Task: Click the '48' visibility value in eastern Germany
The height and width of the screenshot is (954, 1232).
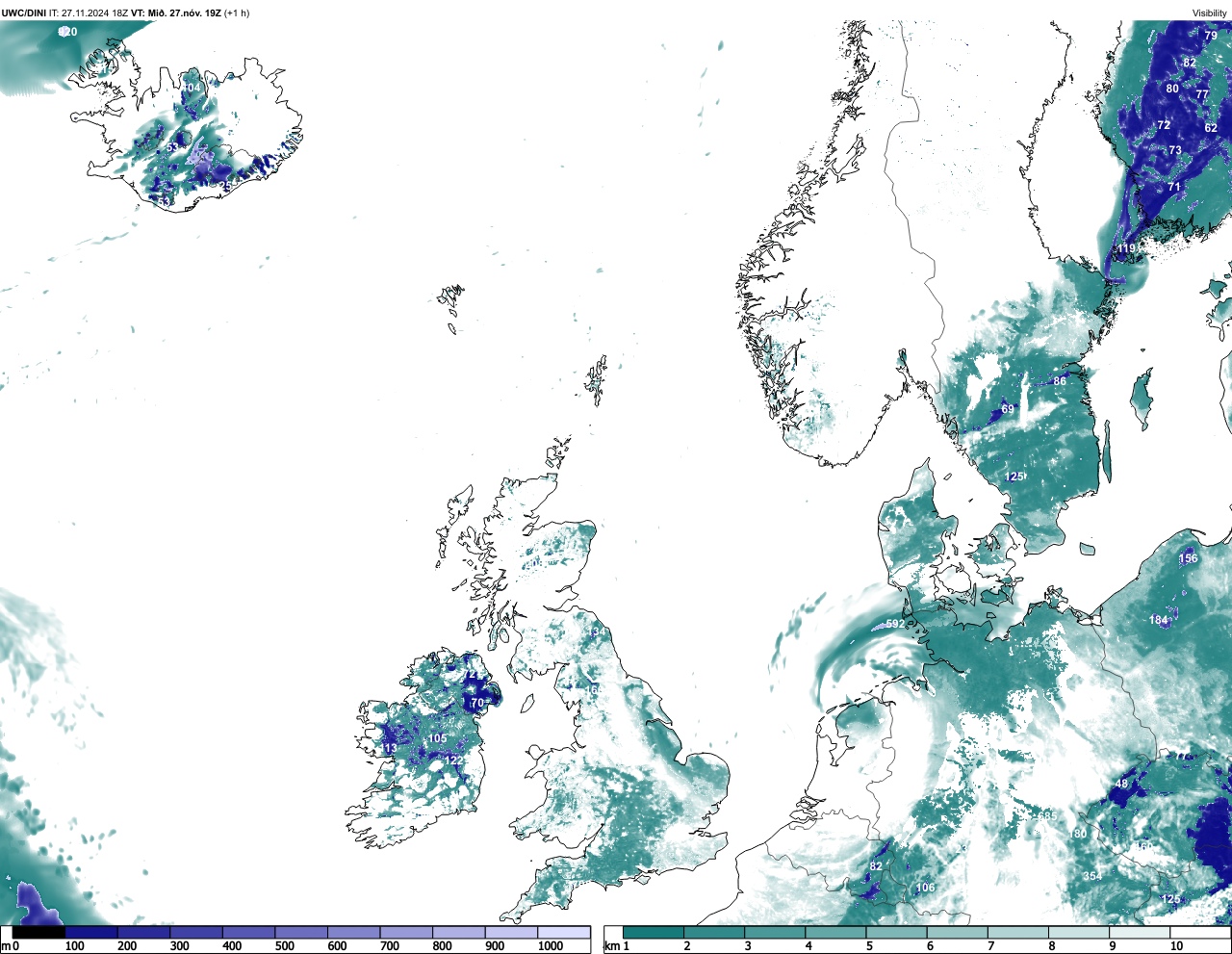Action: pyautogui.click(x=1121, y=784)
